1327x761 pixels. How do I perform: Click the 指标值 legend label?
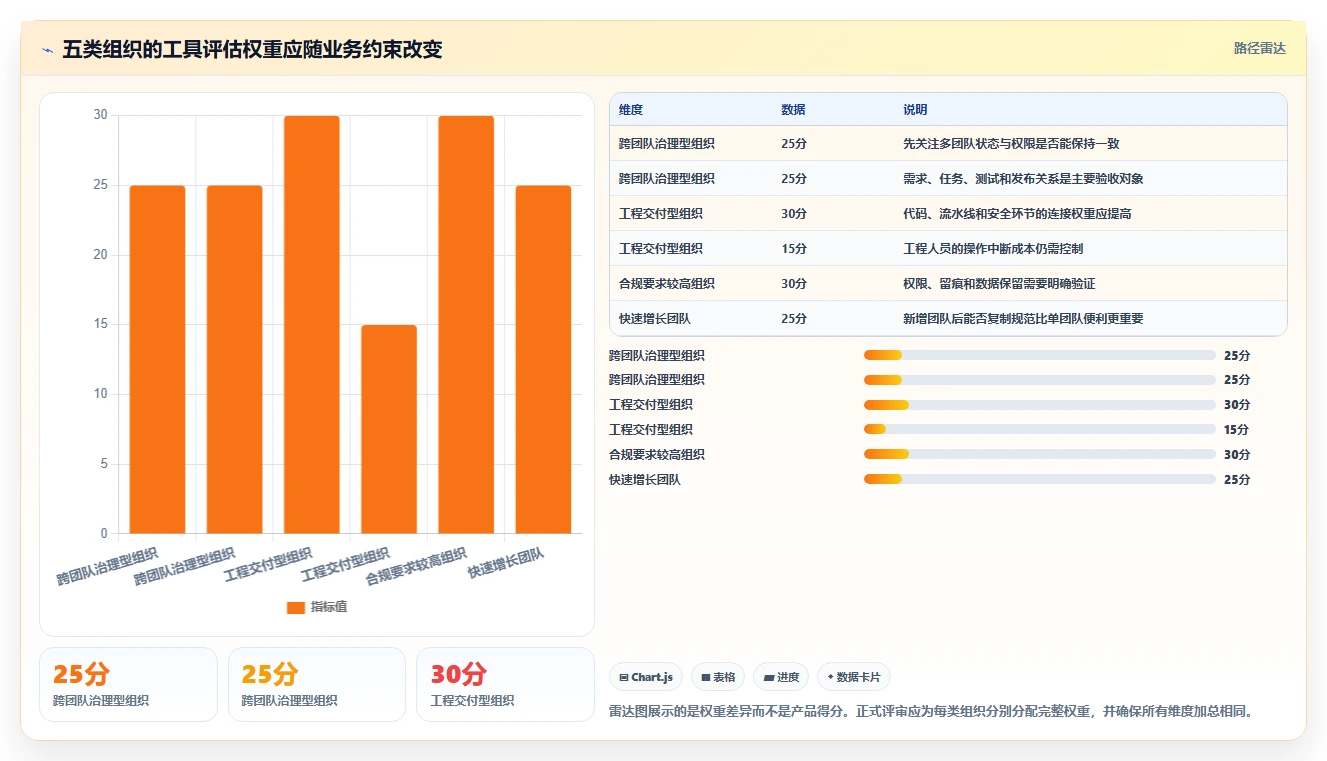pos(329,607)
